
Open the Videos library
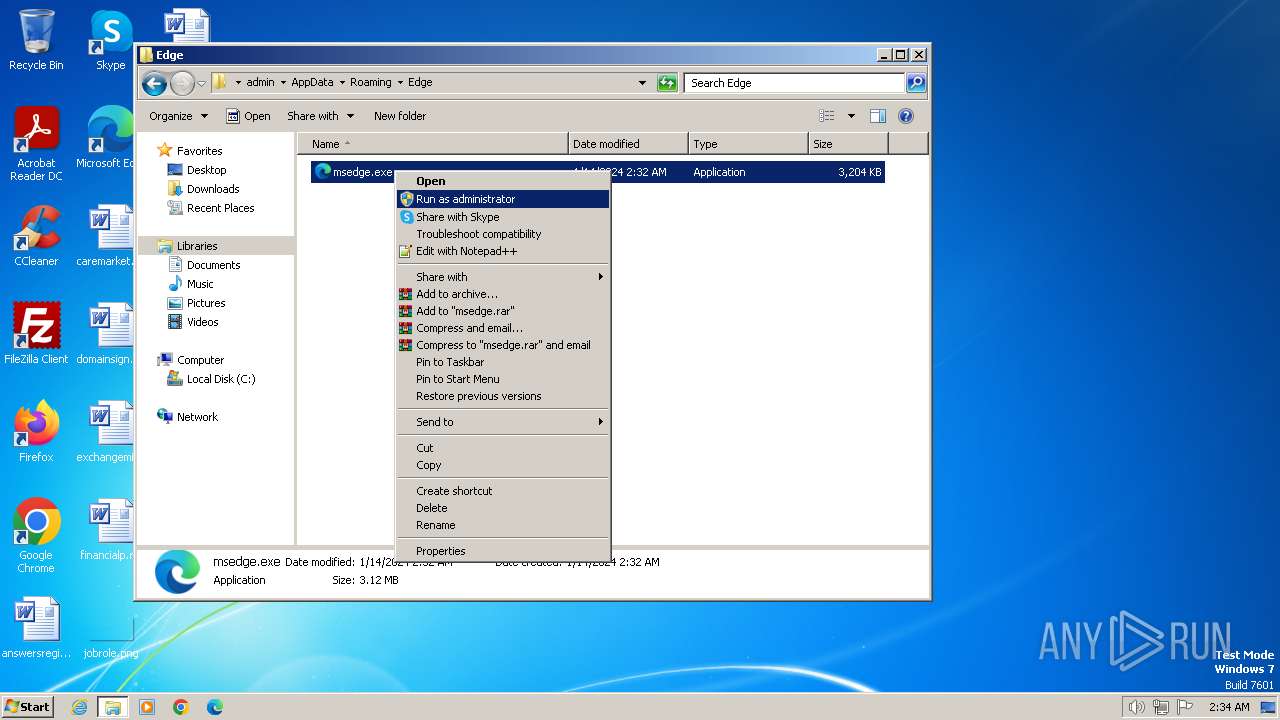(x=202, y=322)
